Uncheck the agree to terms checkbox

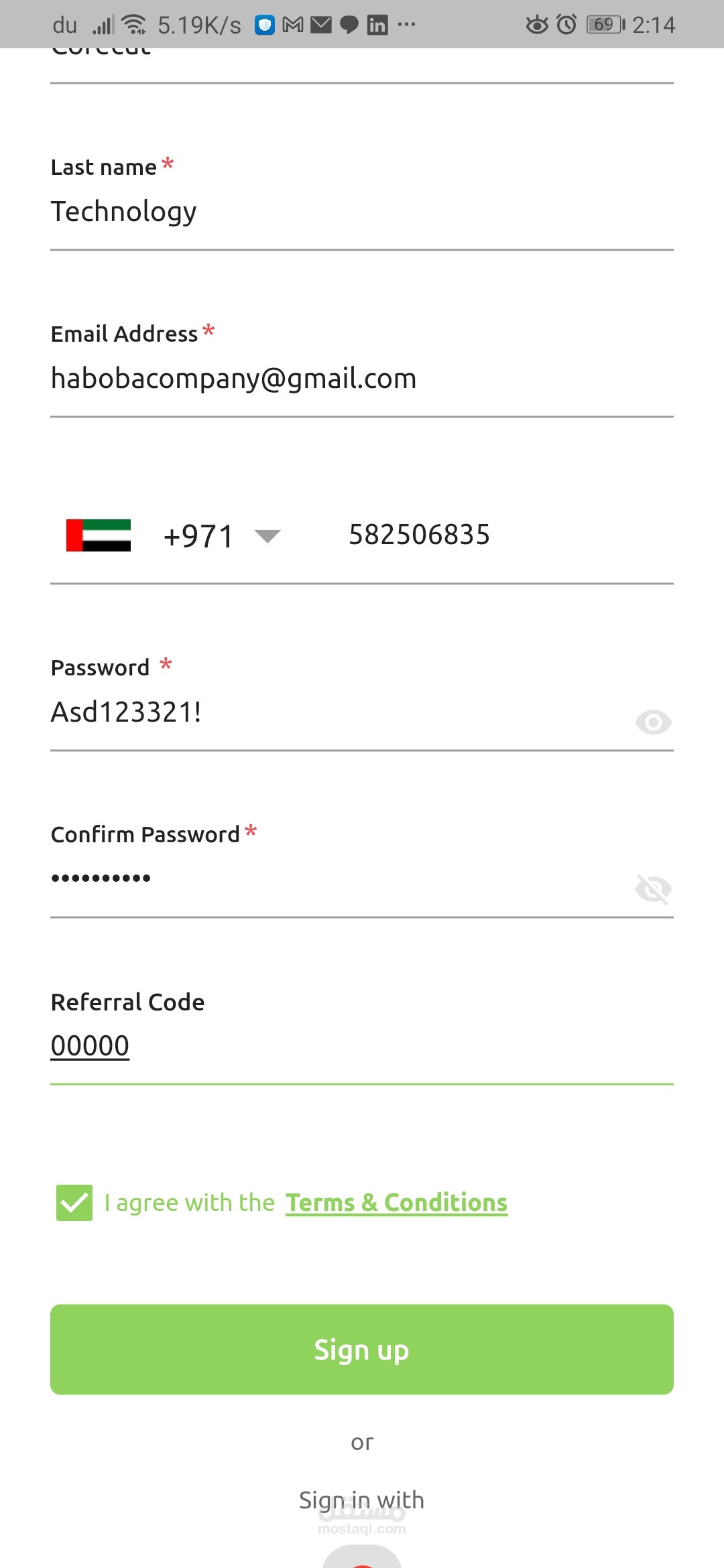pos(74,1203)
